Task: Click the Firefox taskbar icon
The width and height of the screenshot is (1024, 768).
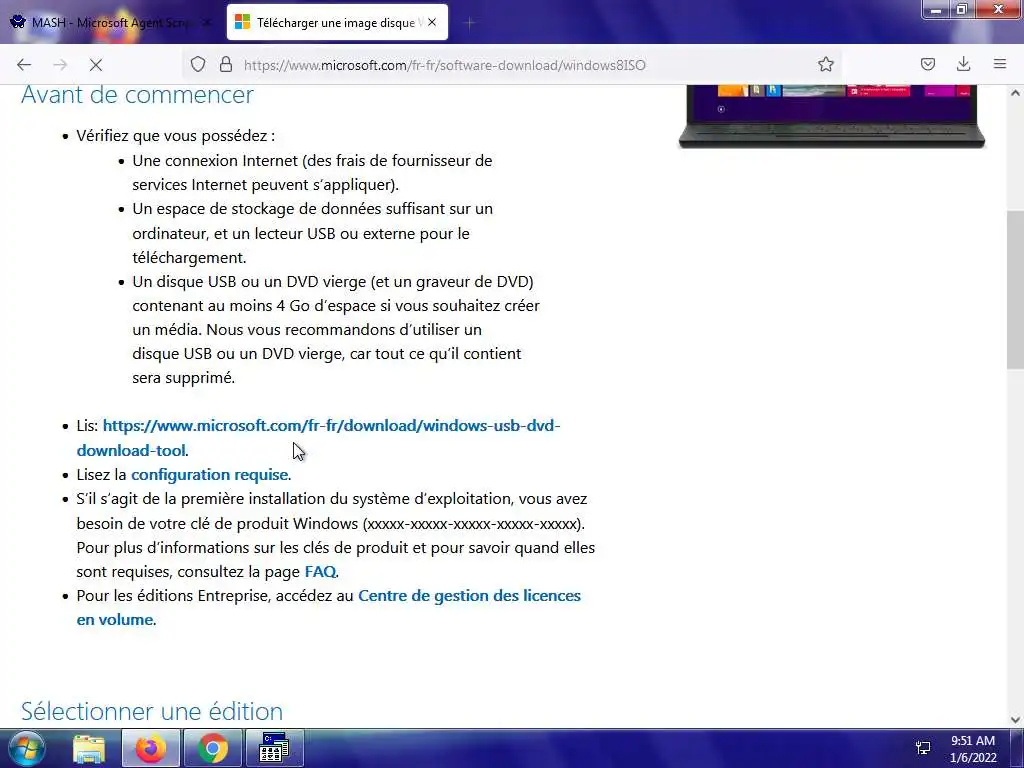Action: tap(150, 748)
